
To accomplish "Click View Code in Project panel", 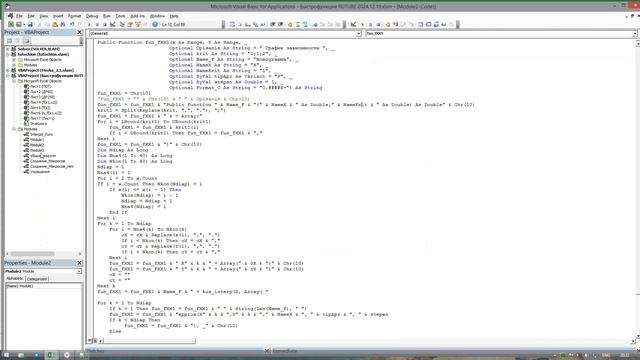I will 9,41.
